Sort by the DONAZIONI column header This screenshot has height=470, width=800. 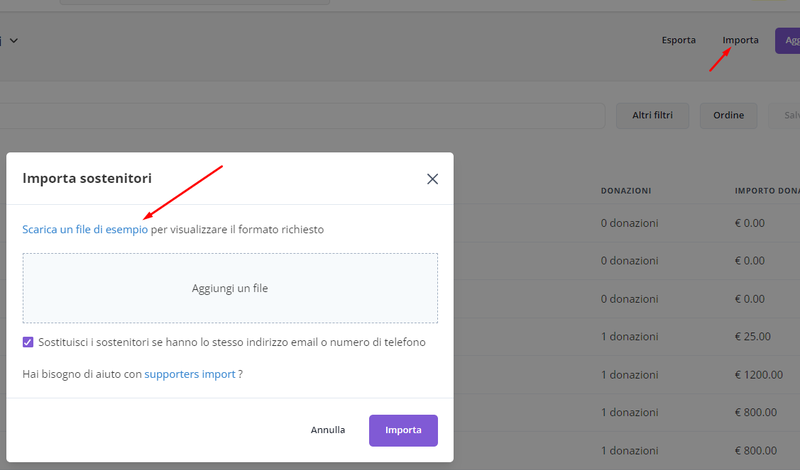tap(626, 190)
